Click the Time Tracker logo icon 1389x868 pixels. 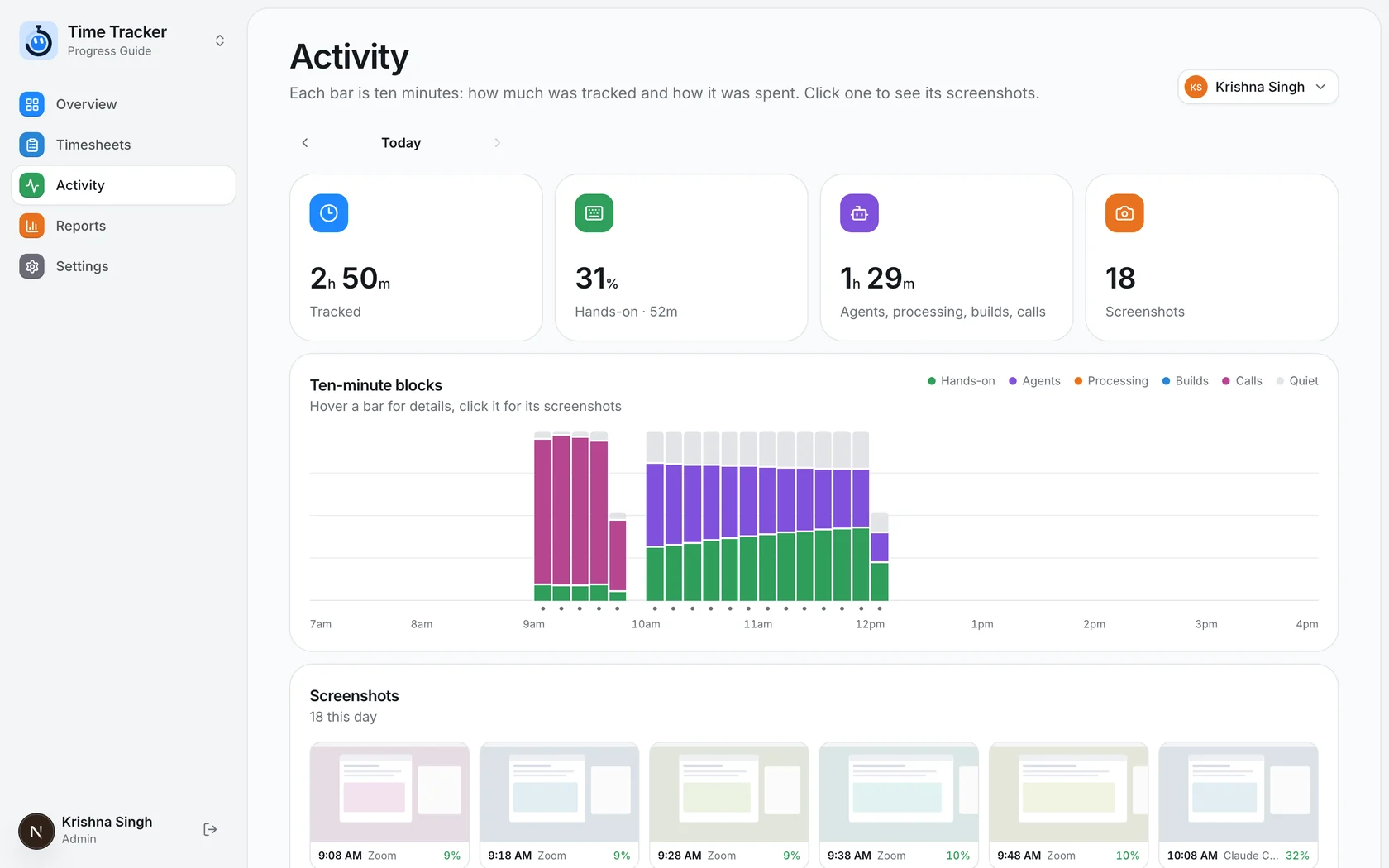click(x=38, y=41)
